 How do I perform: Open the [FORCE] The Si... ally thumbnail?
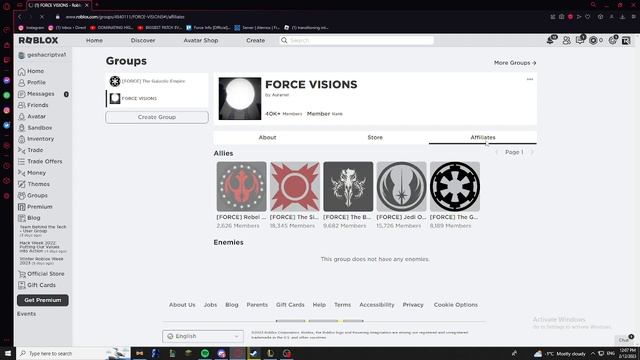pyautogui.click(x=295, y=187)
